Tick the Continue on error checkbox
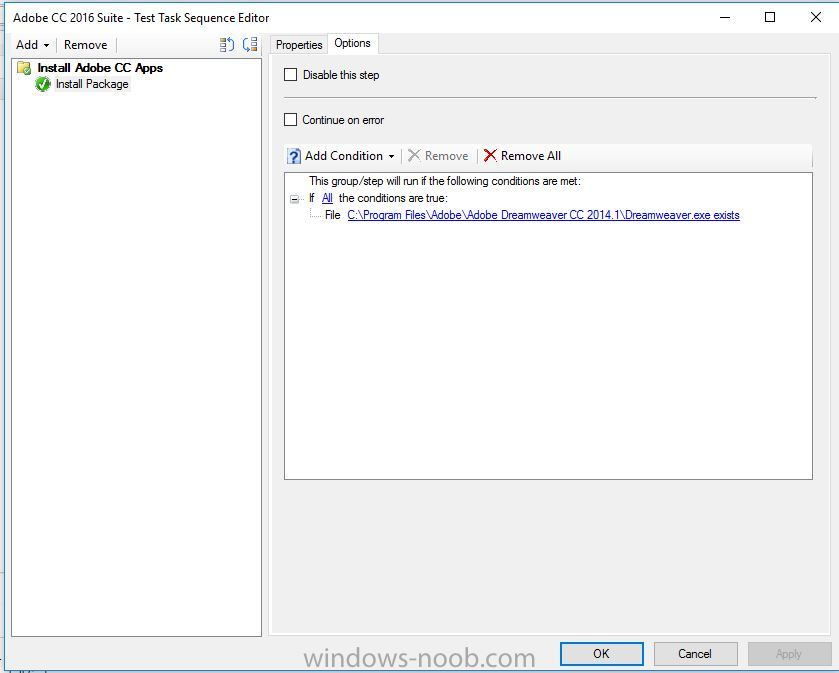The height and width of the screenshot is (673, 839). 291,120
